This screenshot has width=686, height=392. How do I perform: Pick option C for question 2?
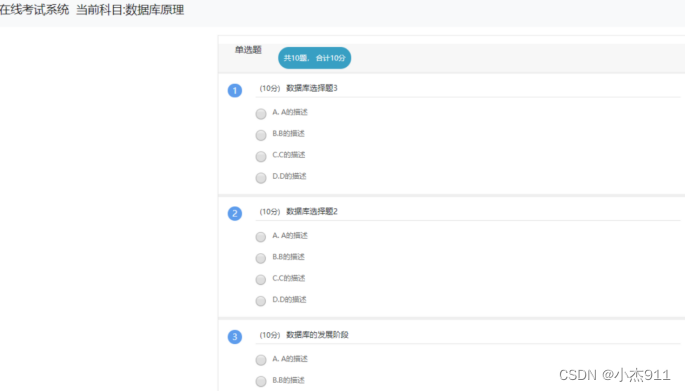(261, 280)
